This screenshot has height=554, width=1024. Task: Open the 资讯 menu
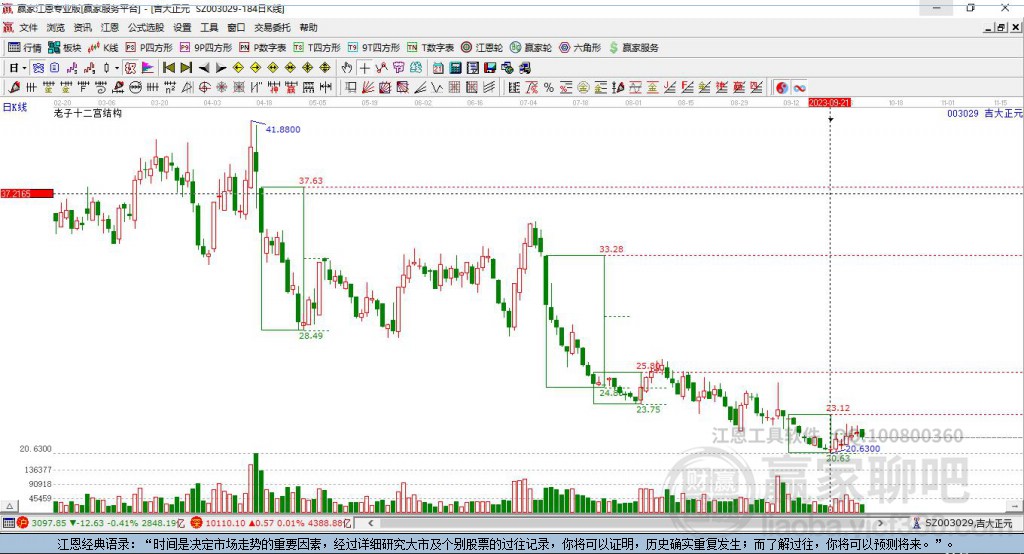pos(82,27)
